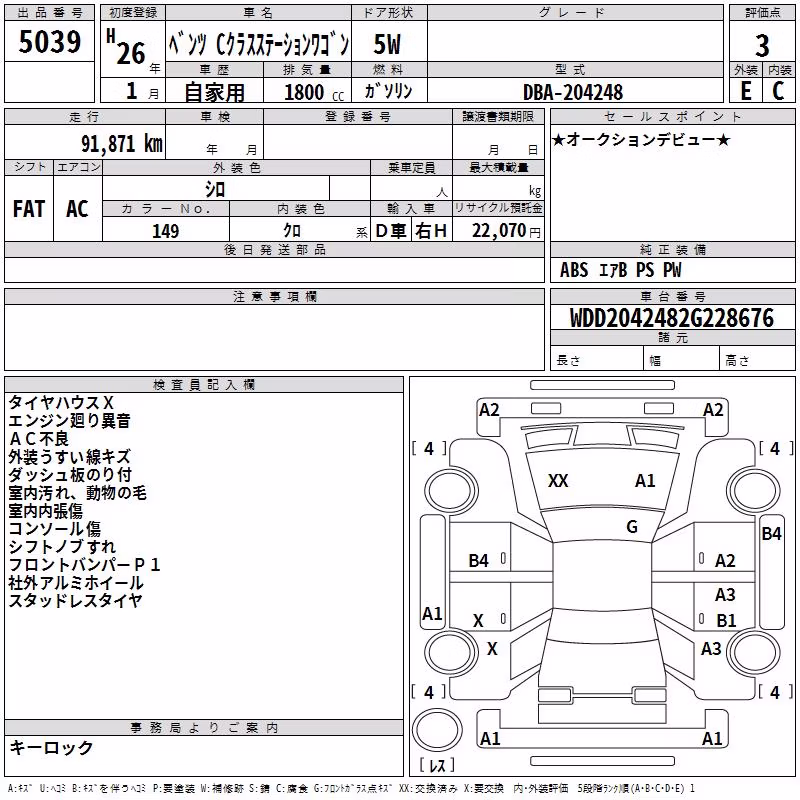Click the 事務局よりご案内 section header
The height and width of the screenshot is (800, 800).
click(204, 728)
